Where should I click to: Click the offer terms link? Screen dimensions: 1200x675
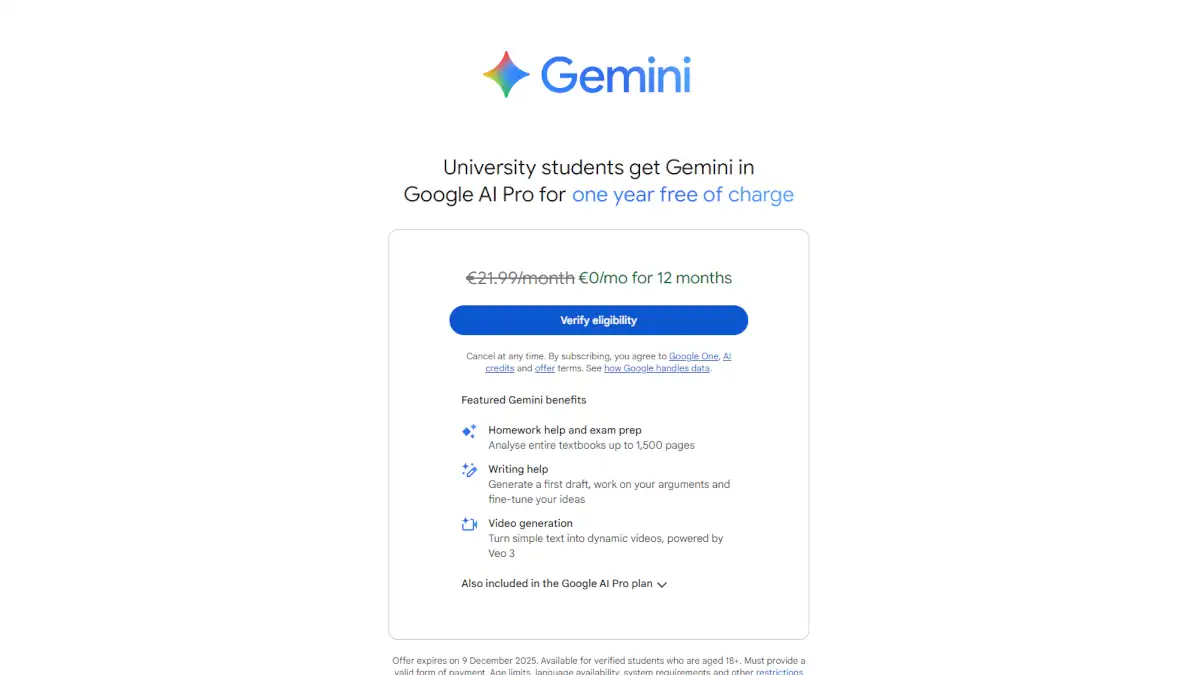tap(545, 368)
